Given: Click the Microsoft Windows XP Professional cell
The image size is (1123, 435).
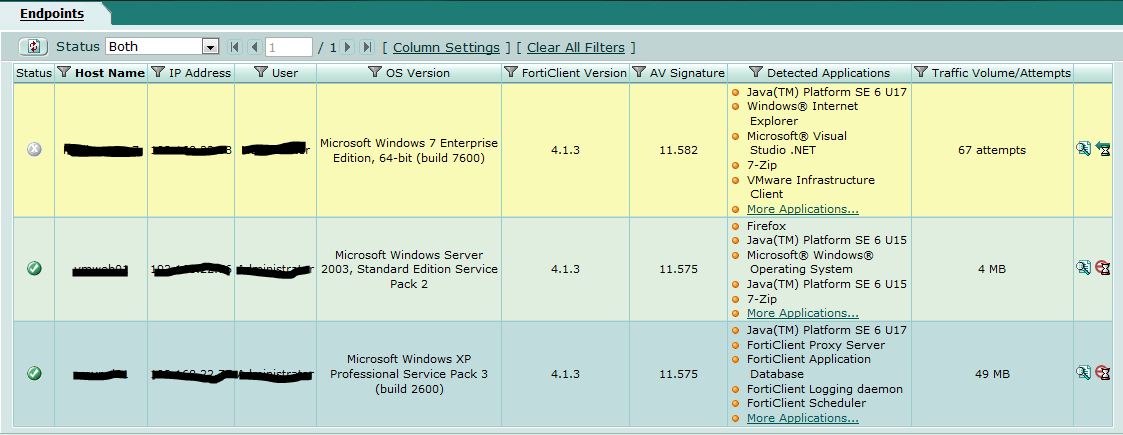Looking at the screenshot, I should click(409, 374).
